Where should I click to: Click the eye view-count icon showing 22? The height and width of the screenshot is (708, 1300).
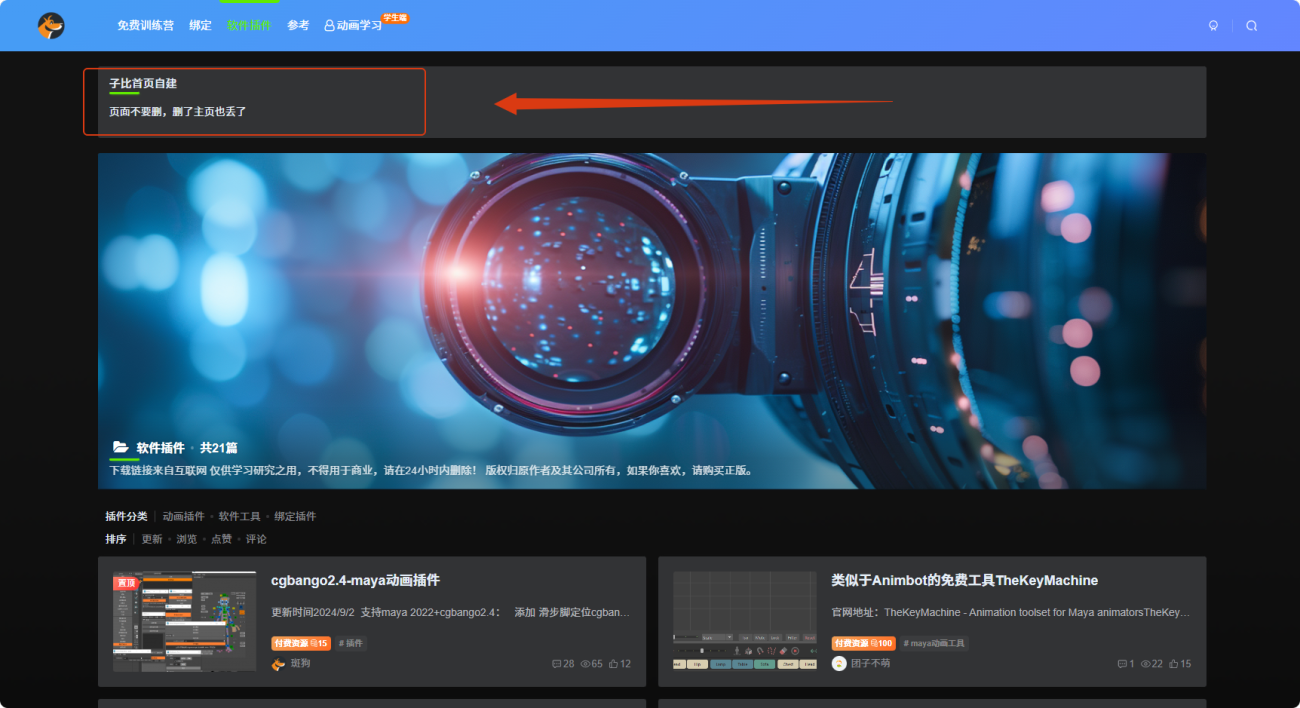coord(1145,663)
